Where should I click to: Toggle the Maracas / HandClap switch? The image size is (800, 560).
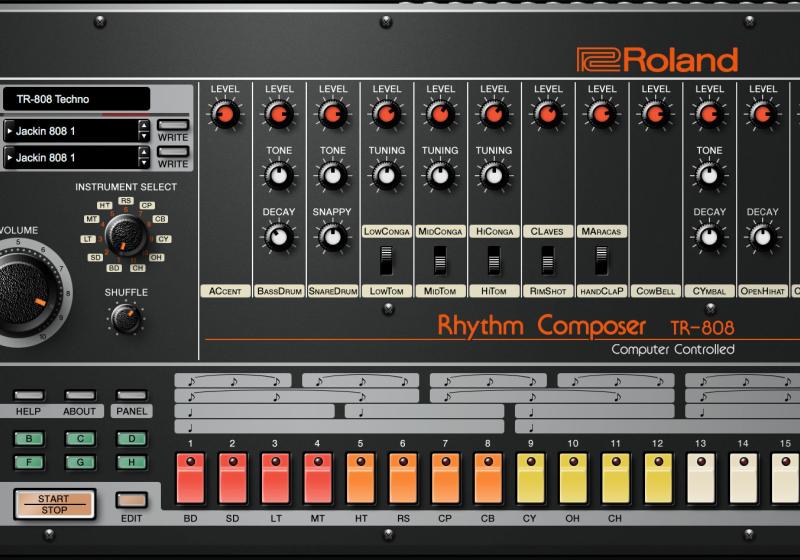602,261
